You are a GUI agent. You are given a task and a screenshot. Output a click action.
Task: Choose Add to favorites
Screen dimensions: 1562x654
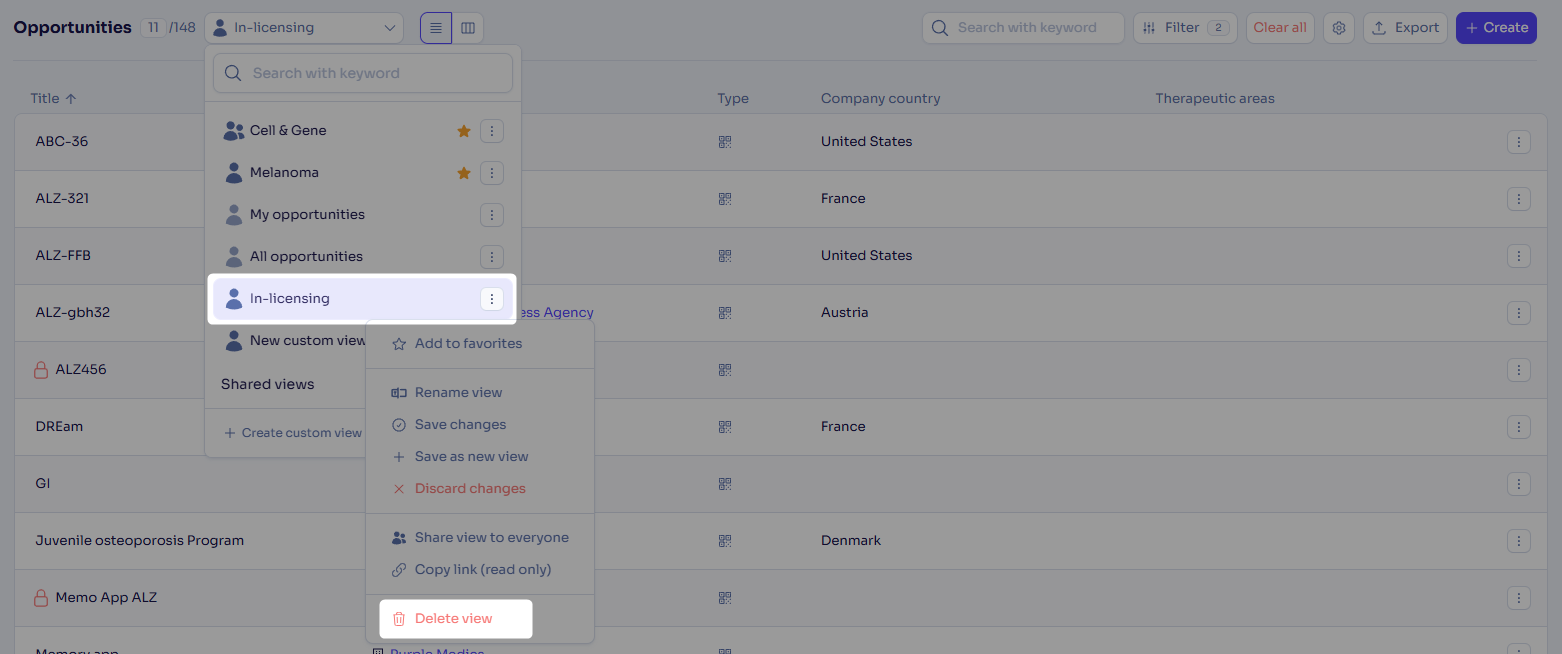click(468, 343)
